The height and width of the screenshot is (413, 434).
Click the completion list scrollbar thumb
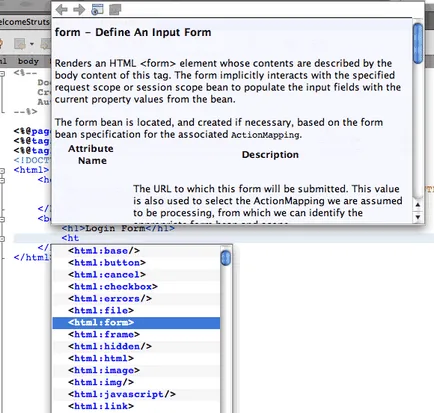click(x=226, y=258)
